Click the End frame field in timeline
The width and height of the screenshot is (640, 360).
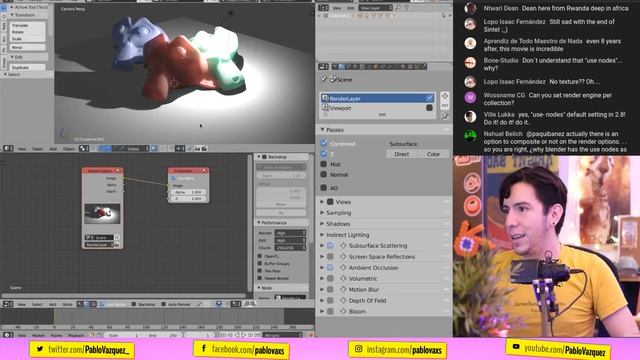(163, 335)
